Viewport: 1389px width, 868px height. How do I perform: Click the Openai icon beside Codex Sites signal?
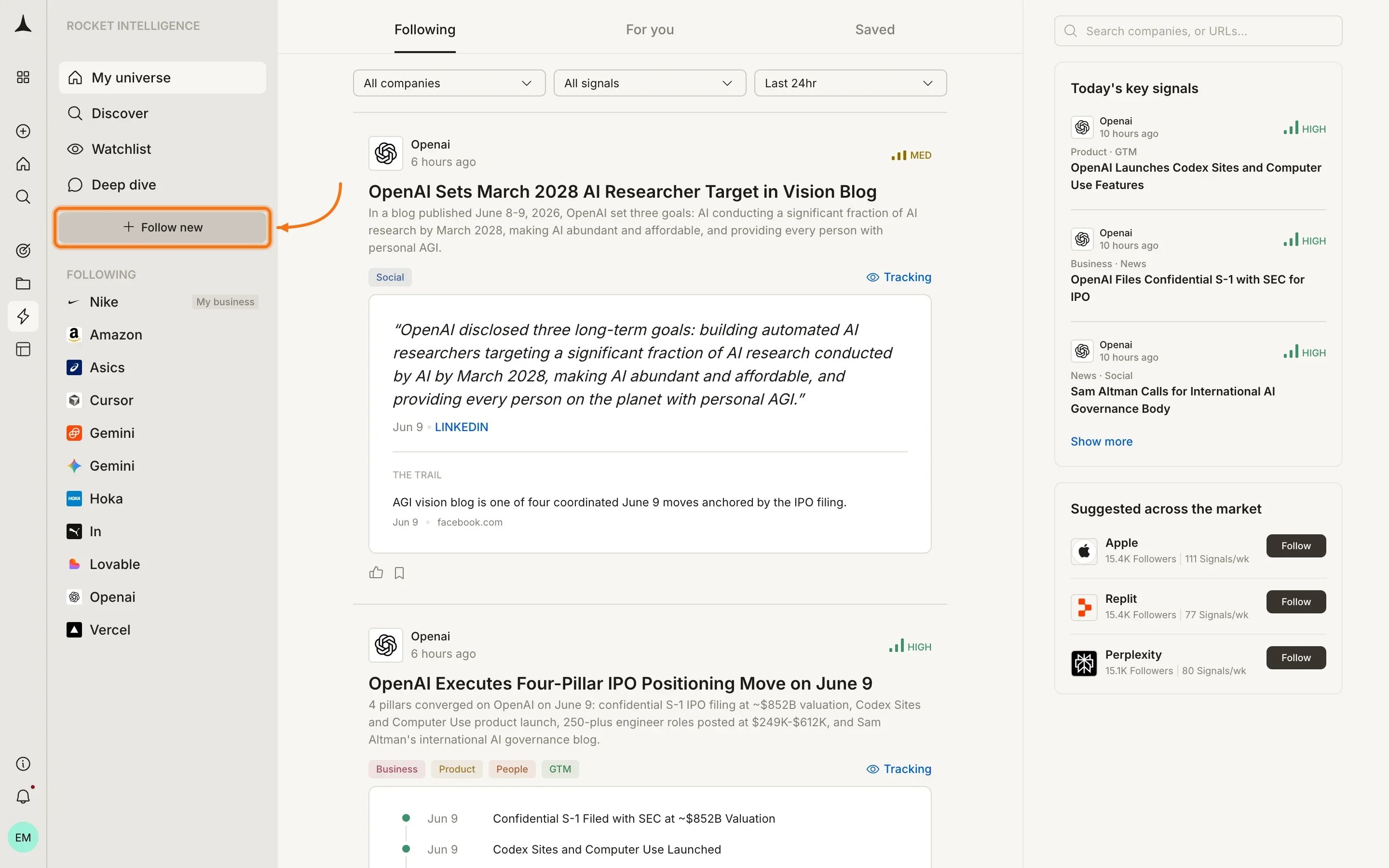point(1082,127)
